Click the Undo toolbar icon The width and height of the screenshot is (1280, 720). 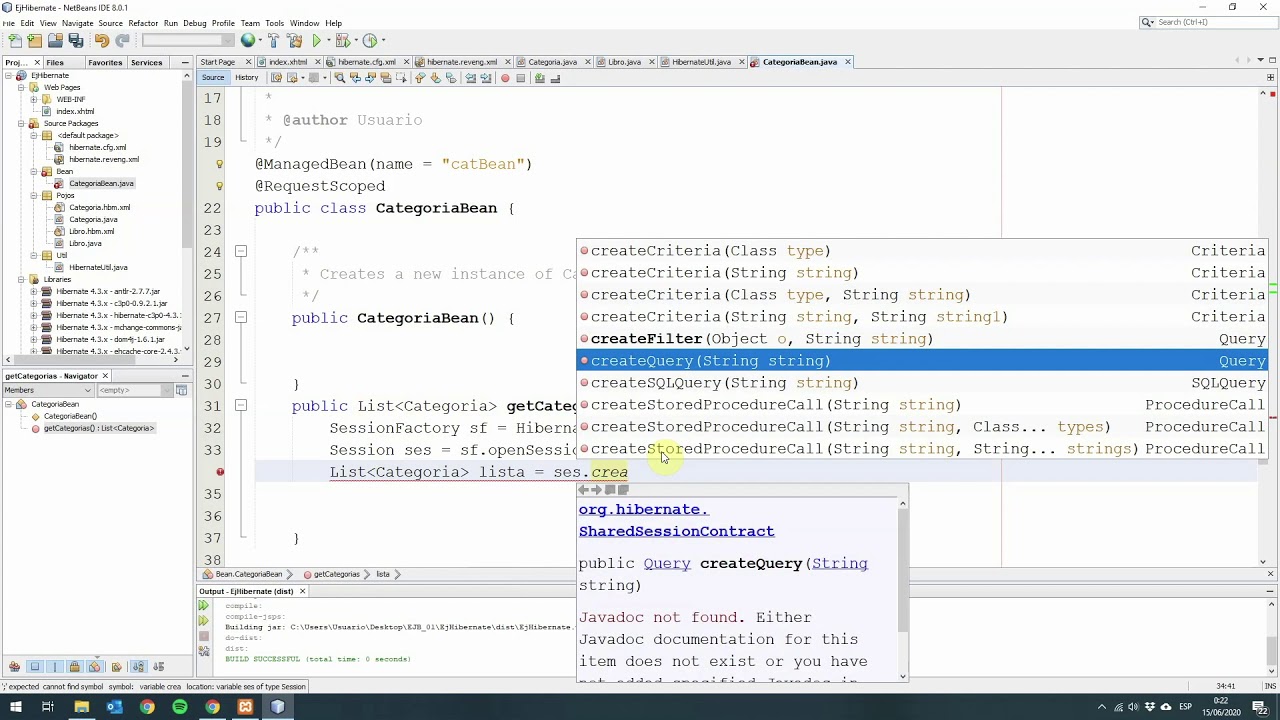102,41
